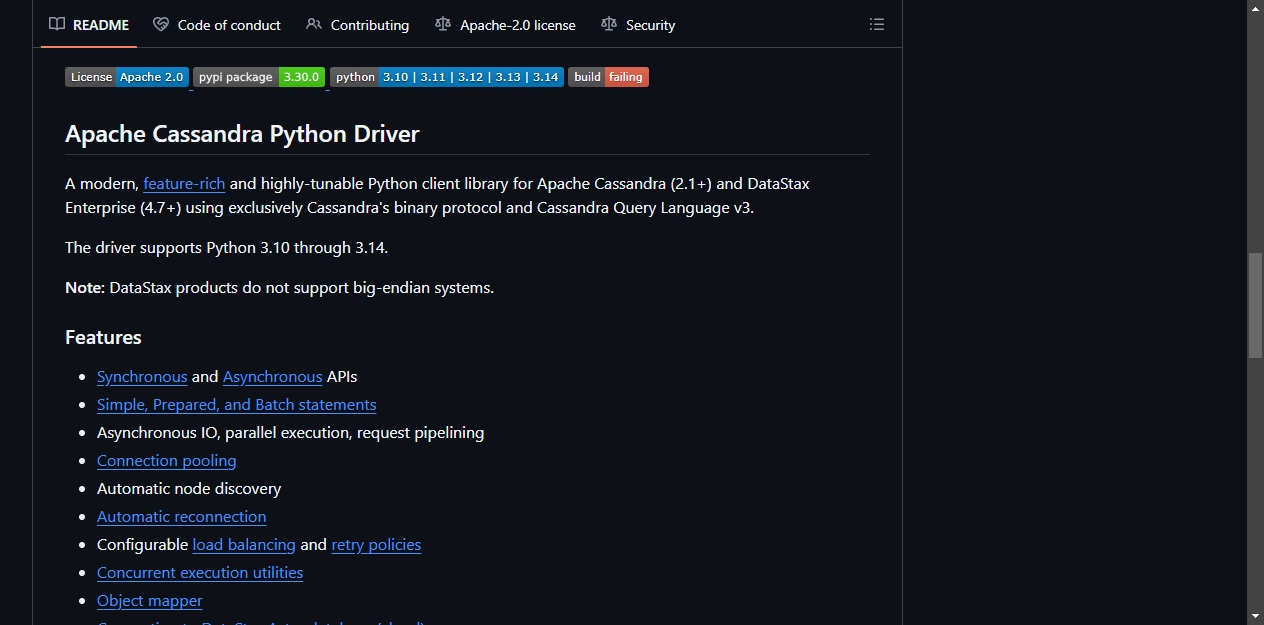Click the big-endian systems note text
The width and height of the screenshot is (1264, 625).
[x=279, y=288]
